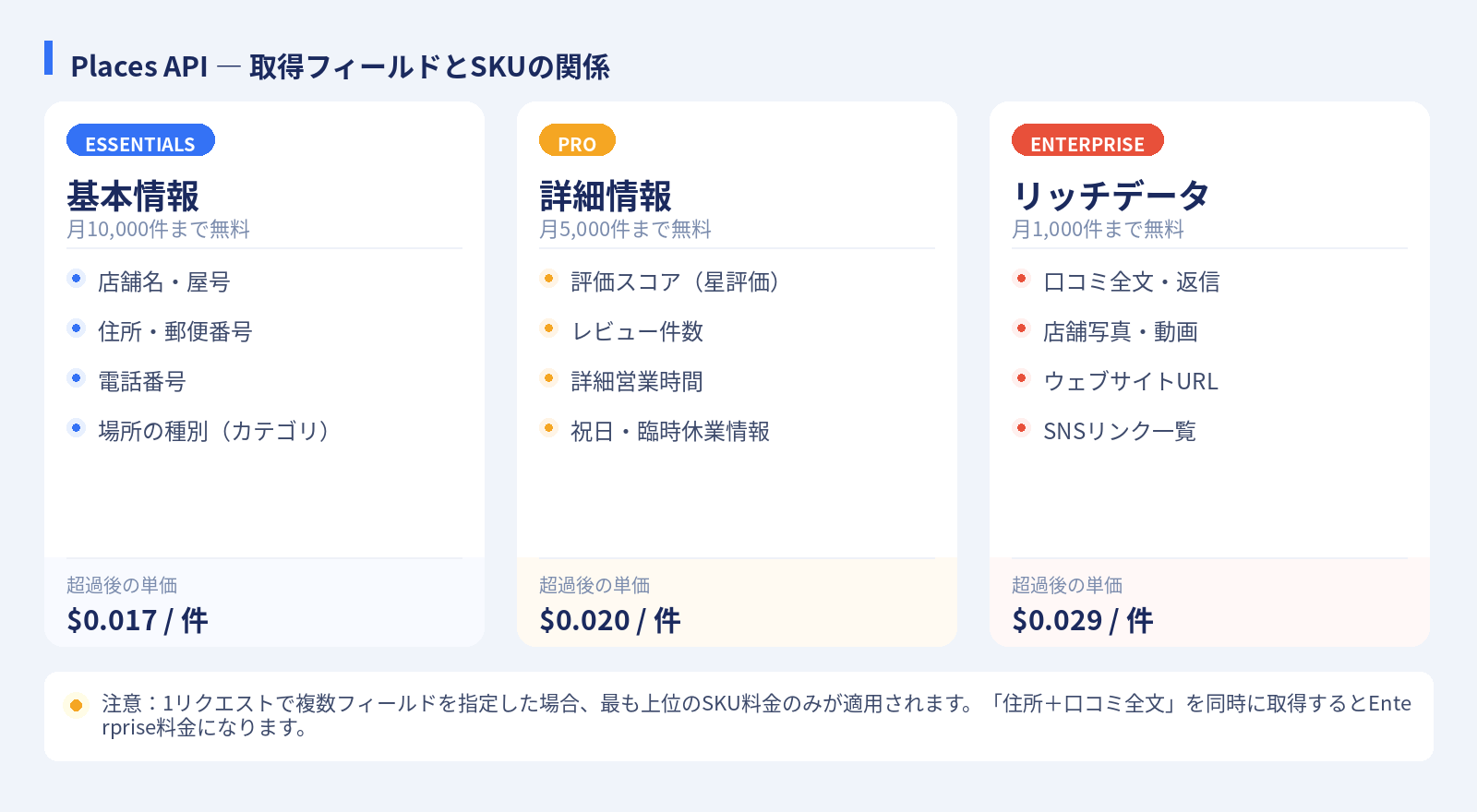Image resolution: width=1477 pixels, height=812 pixels.
Task: Click the $0.017 / 件 price
Action: 138,620
